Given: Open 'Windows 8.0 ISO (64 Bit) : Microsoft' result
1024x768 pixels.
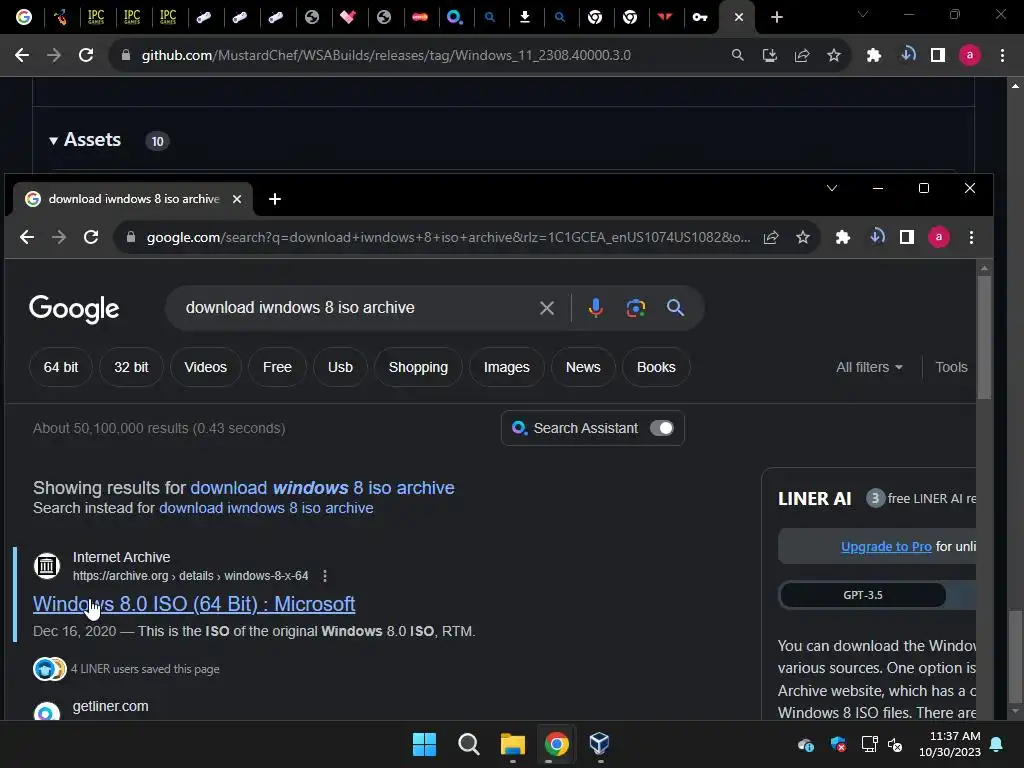Looking at the screenshot, I should click(x=194, y=604).
